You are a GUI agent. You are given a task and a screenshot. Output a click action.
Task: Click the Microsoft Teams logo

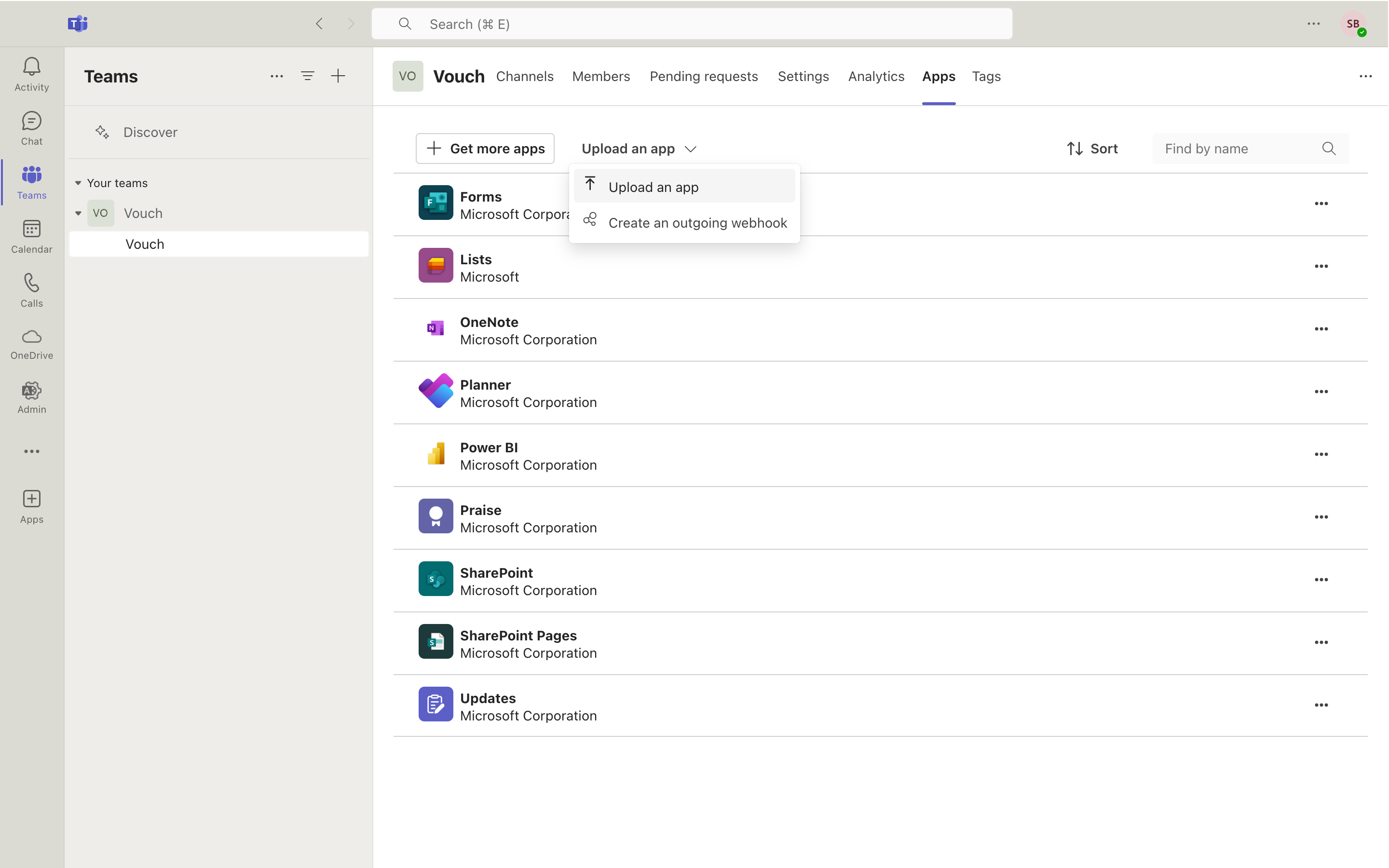click(x=78, y=24)
